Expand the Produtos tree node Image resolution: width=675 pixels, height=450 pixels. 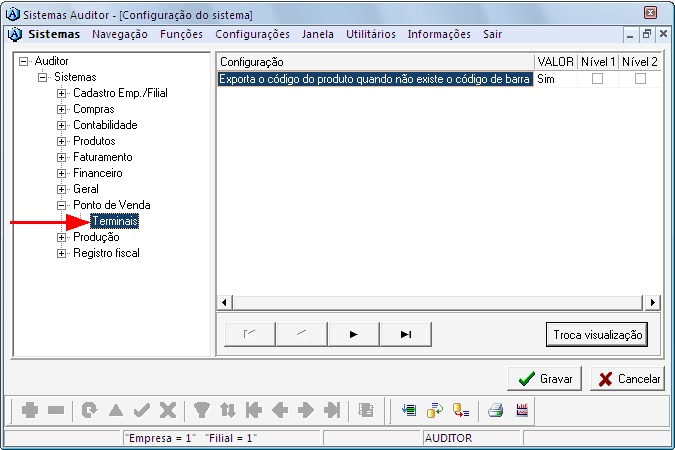click(x=62, y=142)
